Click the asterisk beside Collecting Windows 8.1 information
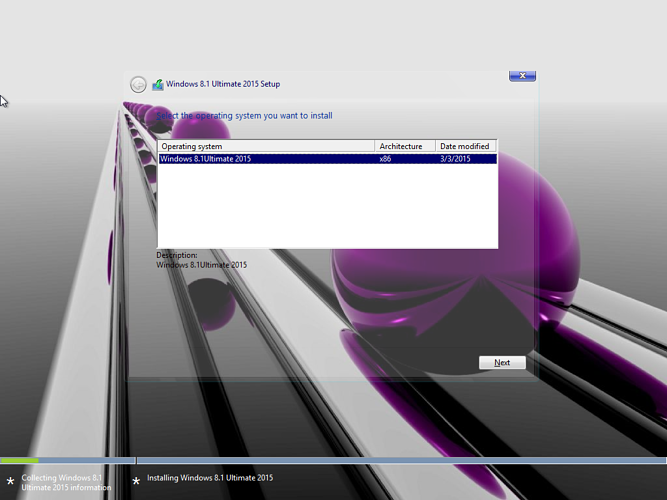This screenshot has width=667, height=500. point(10,482)
